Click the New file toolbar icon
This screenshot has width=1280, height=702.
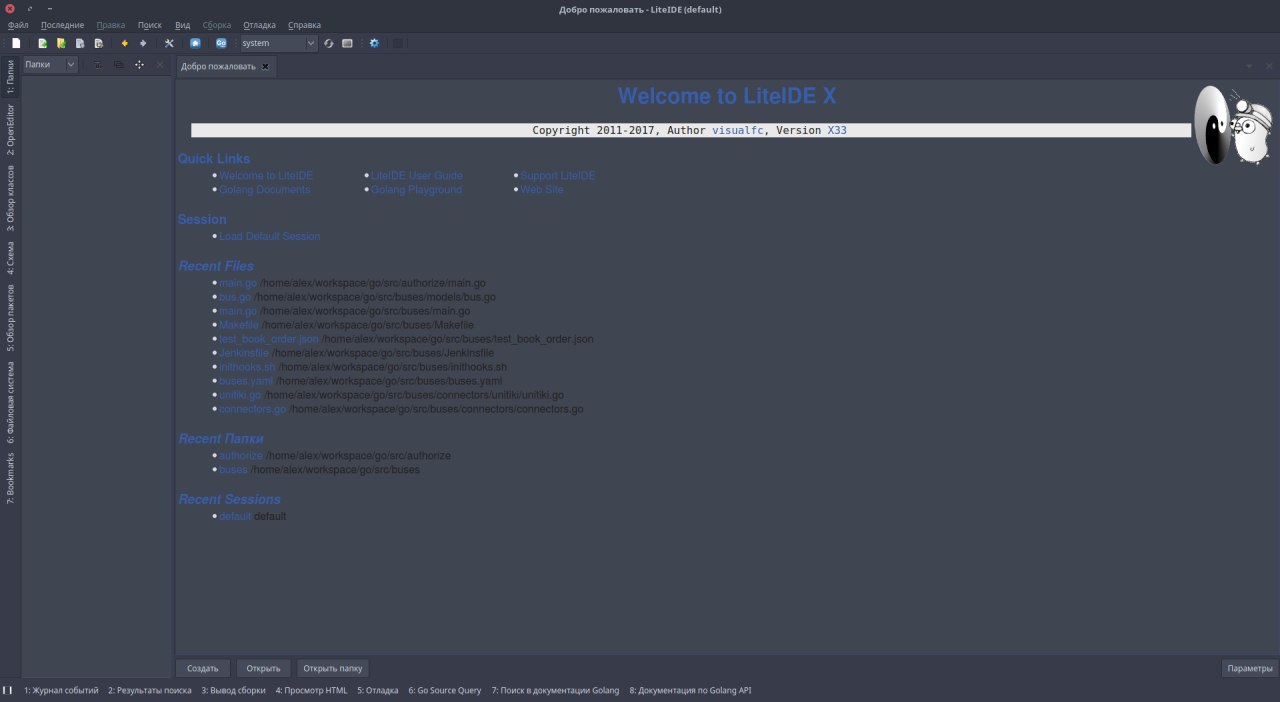tap(16, 43)
